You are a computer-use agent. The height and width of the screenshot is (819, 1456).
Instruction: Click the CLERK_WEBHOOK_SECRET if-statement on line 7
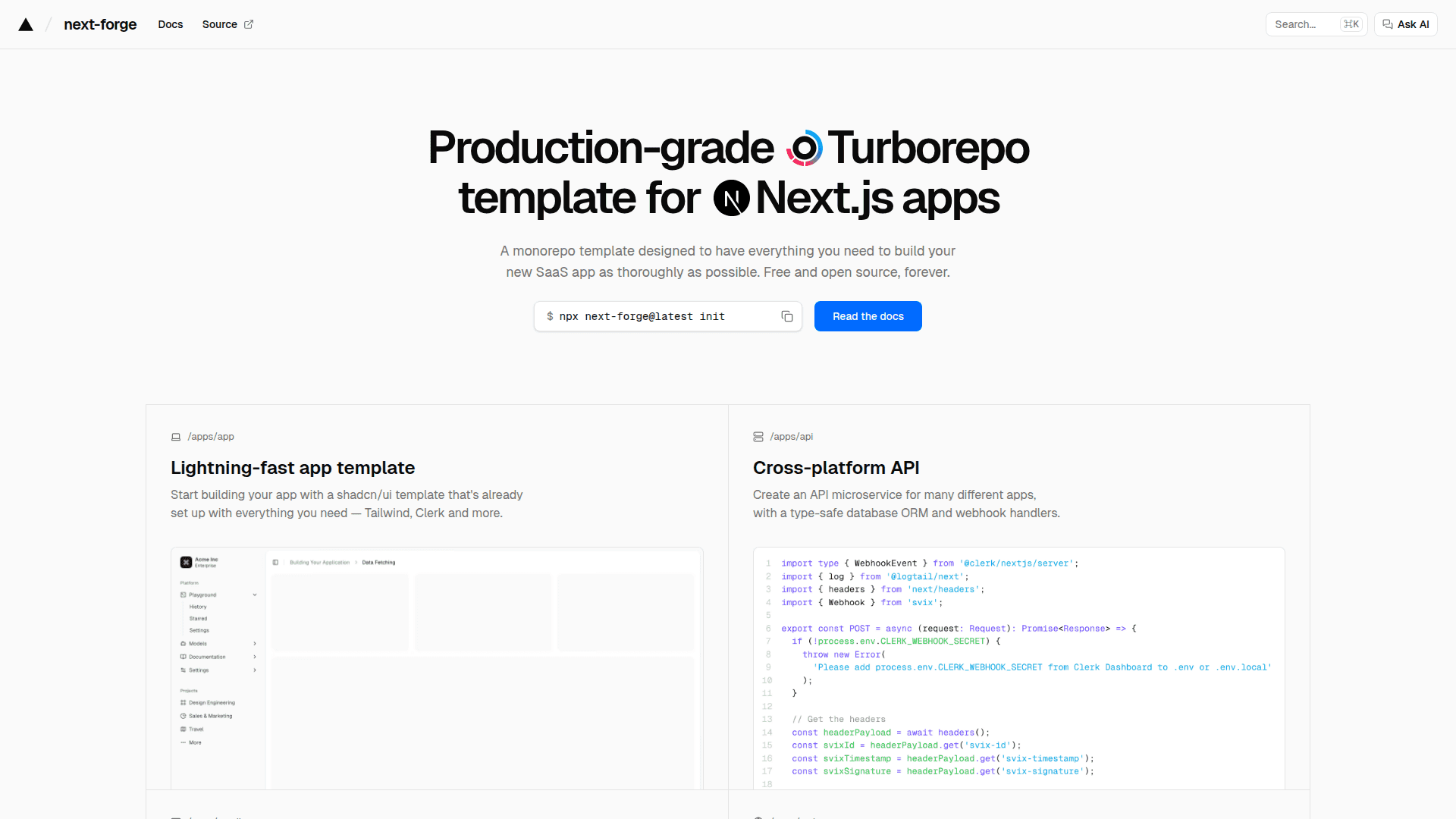coord(896,642)
